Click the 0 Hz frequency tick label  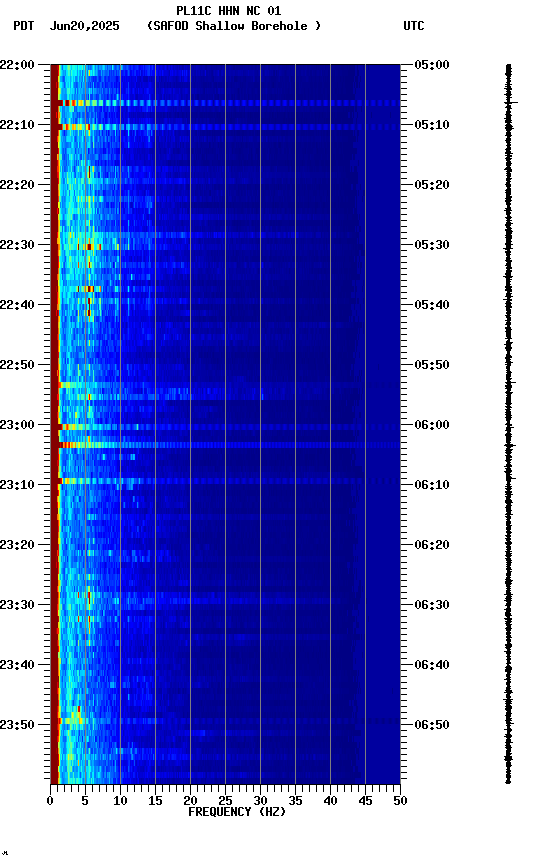[x=51, y=801]
